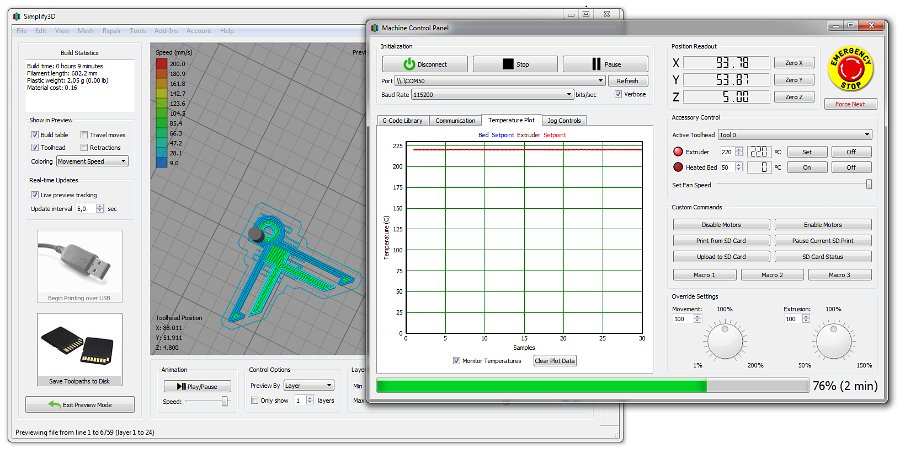Click the Extrusion override dial
Image resolution: width=900 pixels, height=449 pixels.
click(834, 342)
